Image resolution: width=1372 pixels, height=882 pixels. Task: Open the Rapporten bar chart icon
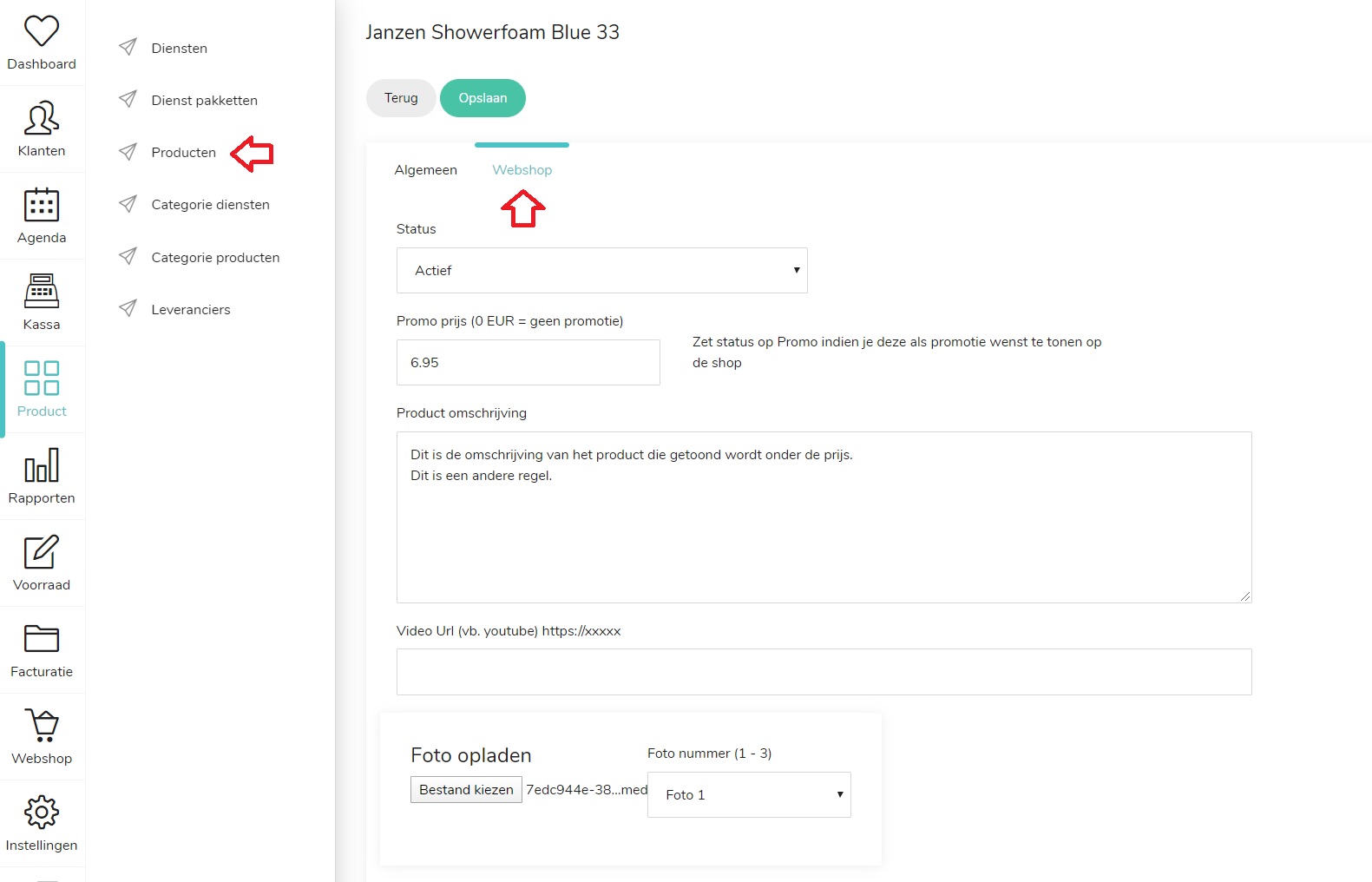tap(42, 464)
